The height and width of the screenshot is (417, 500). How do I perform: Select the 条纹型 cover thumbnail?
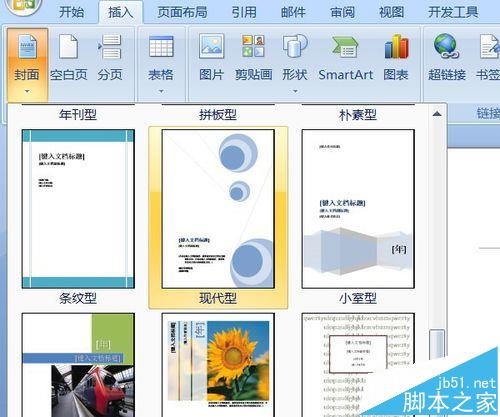pos(78,209)
